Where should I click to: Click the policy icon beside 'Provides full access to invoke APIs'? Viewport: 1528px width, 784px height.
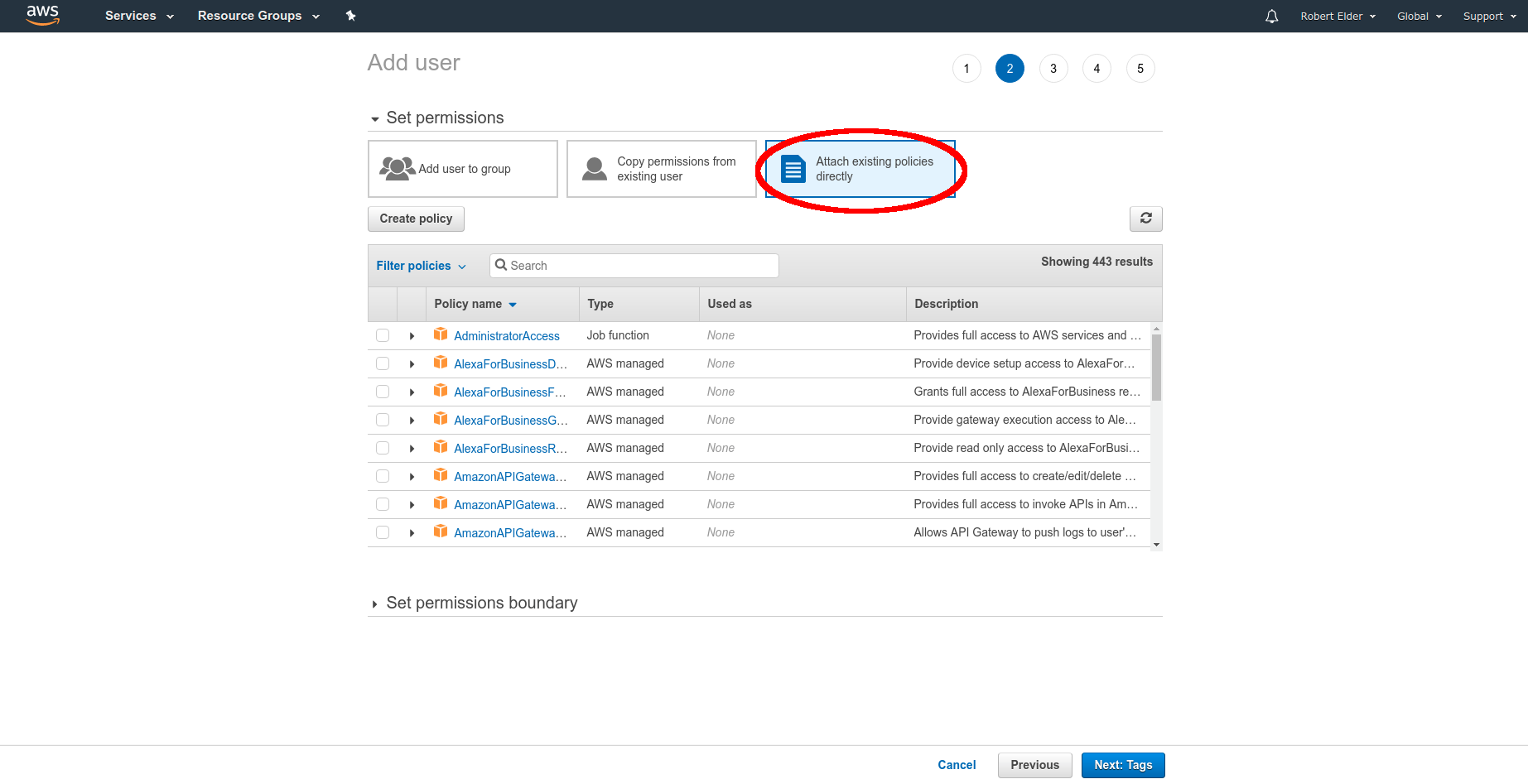pyautogui.click(x=441, y=503)
